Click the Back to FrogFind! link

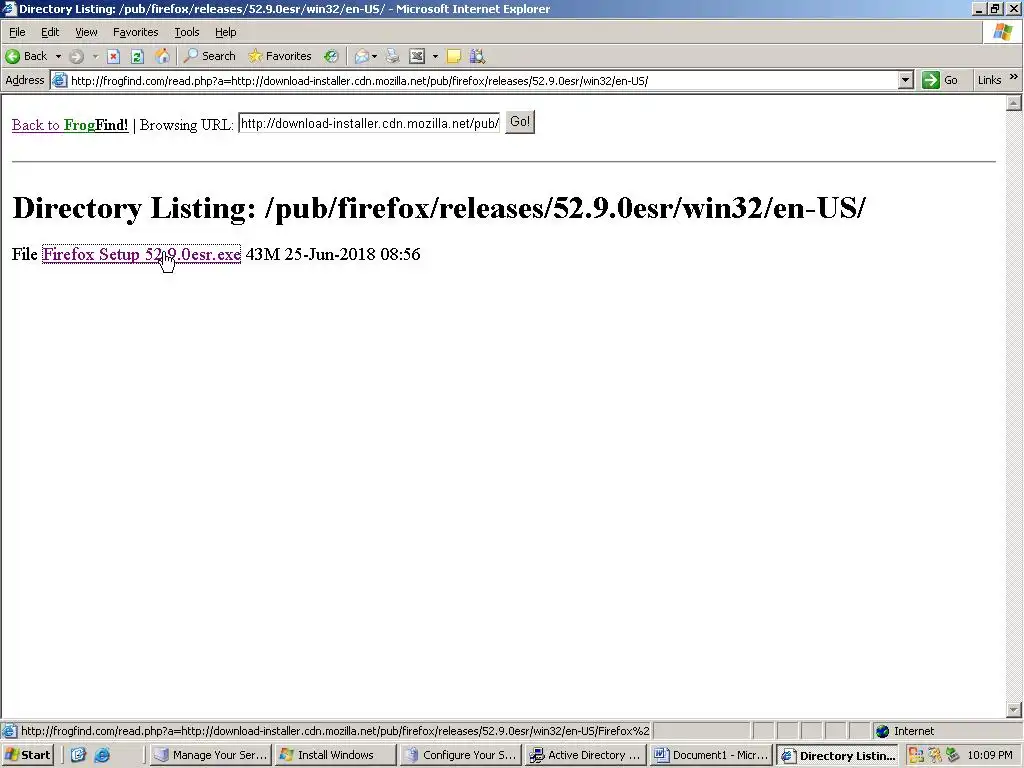(70, 125)
